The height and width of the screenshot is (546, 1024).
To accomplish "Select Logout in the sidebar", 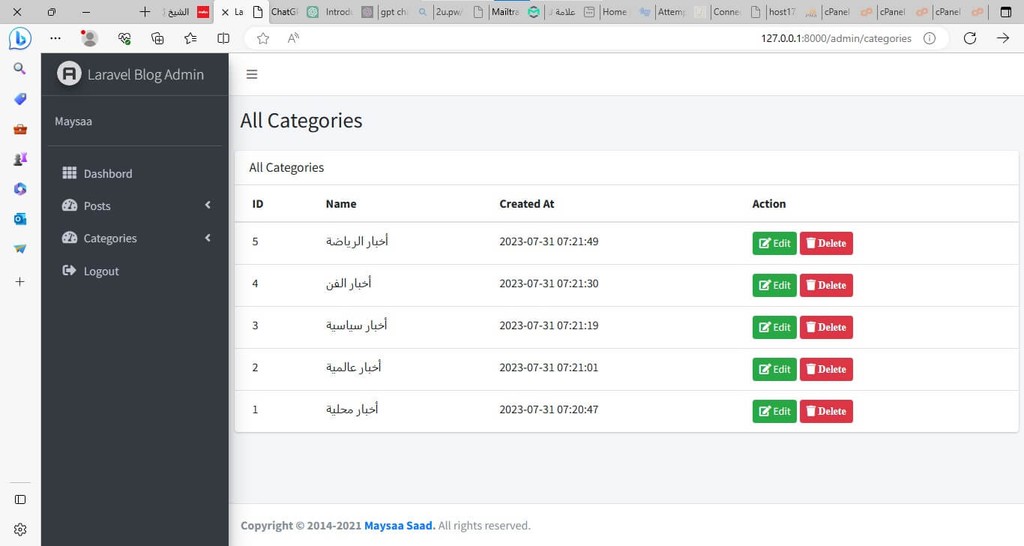I will click(135, 270).
